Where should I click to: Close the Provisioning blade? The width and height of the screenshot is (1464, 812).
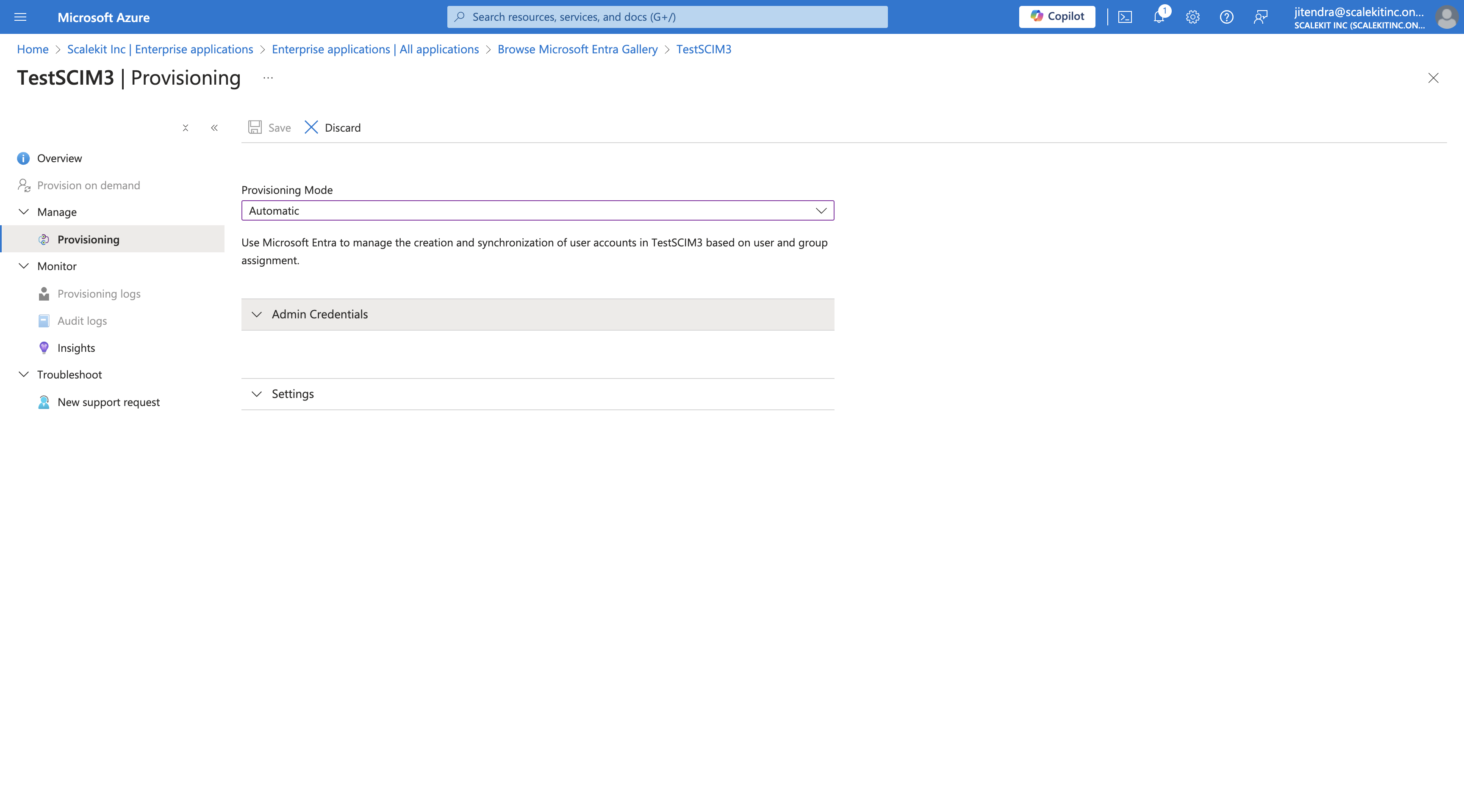[1433, 78]
